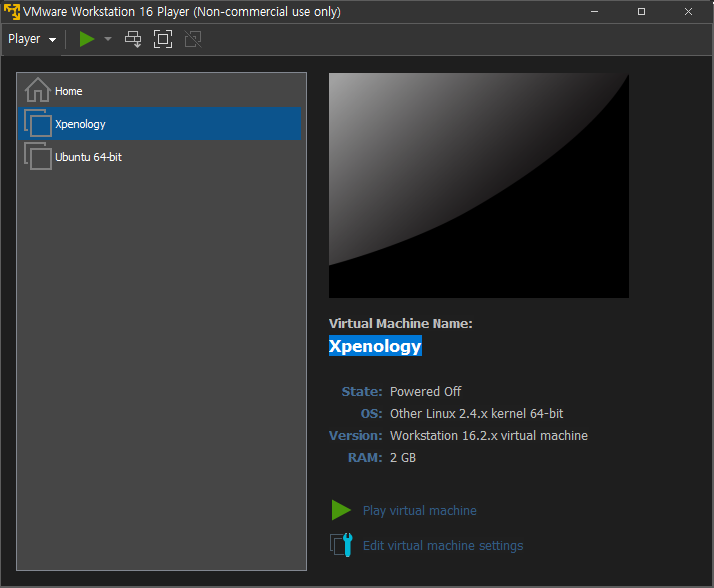Click the disabled Unity mode icon
Screen dimensions: 714x588
click(x=193, y=39)
